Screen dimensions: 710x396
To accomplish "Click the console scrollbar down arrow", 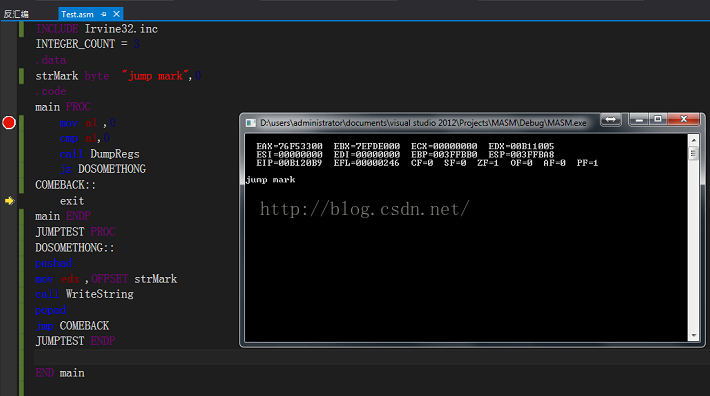I will 693,336.
